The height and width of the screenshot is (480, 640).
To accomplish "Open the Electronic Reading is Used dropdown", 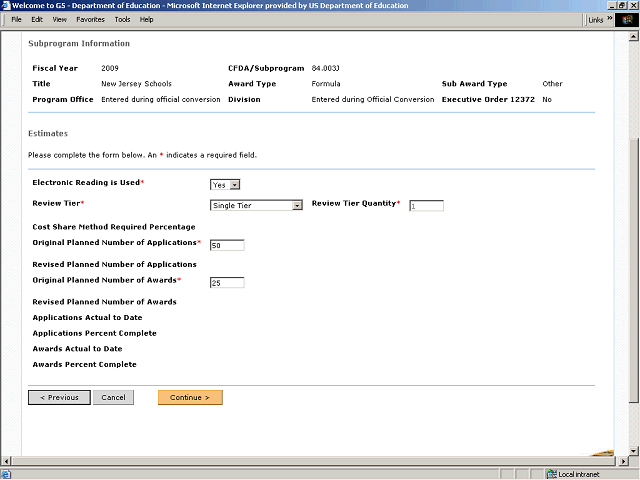I will point(235,185).
